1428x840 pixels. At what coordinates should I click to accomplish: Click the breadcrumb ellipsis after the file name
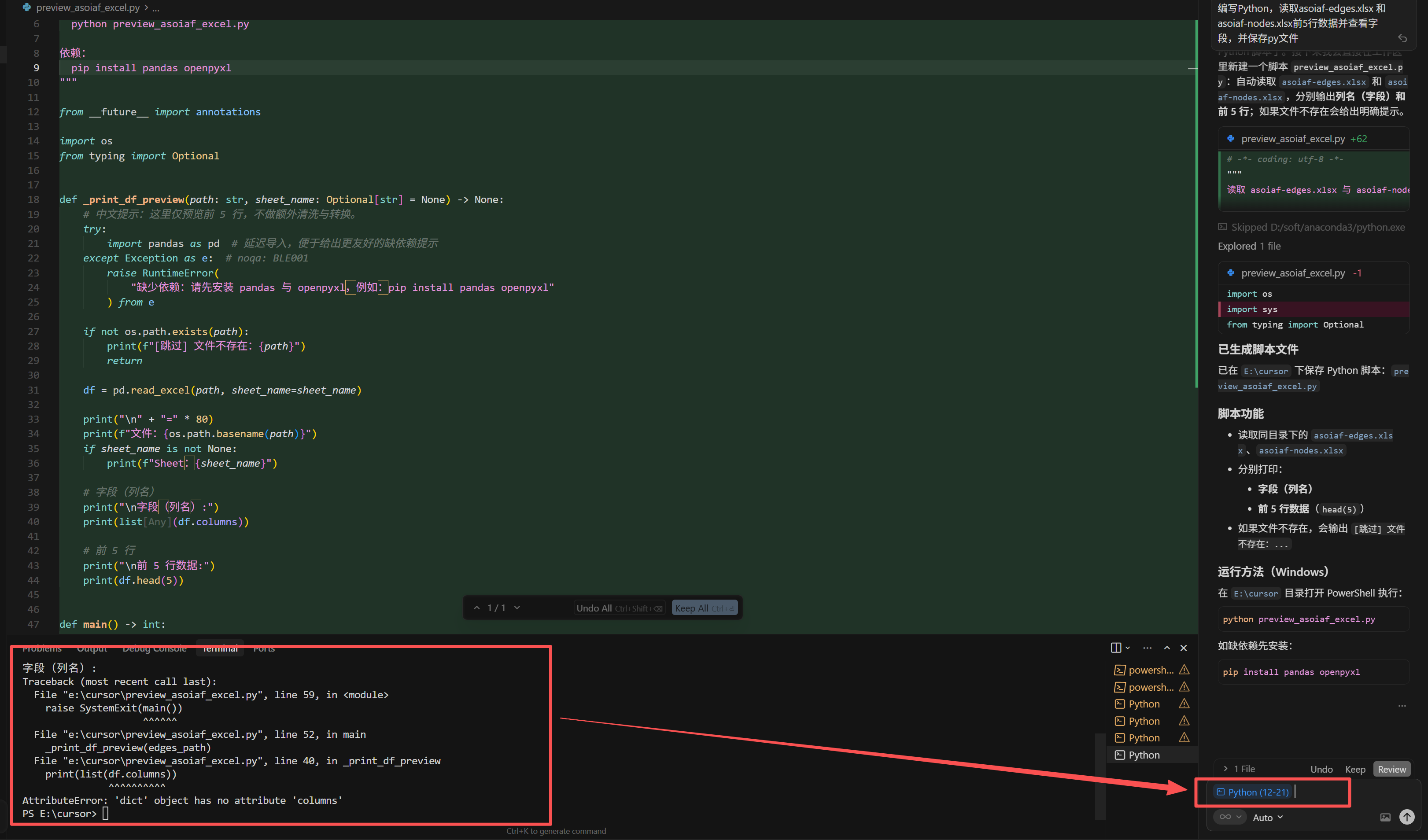(156, 8)
